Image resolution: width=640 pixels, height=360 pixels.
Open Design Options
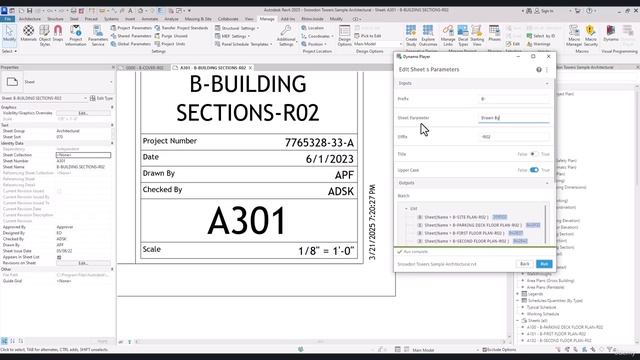tap(344, 35)
